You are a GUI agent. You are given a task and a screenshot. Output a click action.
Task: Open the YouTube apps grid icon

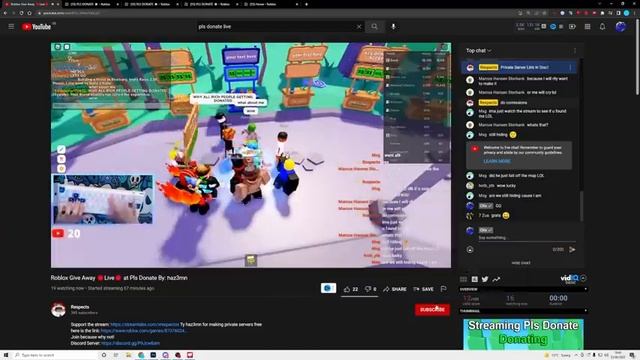(587, 27)
